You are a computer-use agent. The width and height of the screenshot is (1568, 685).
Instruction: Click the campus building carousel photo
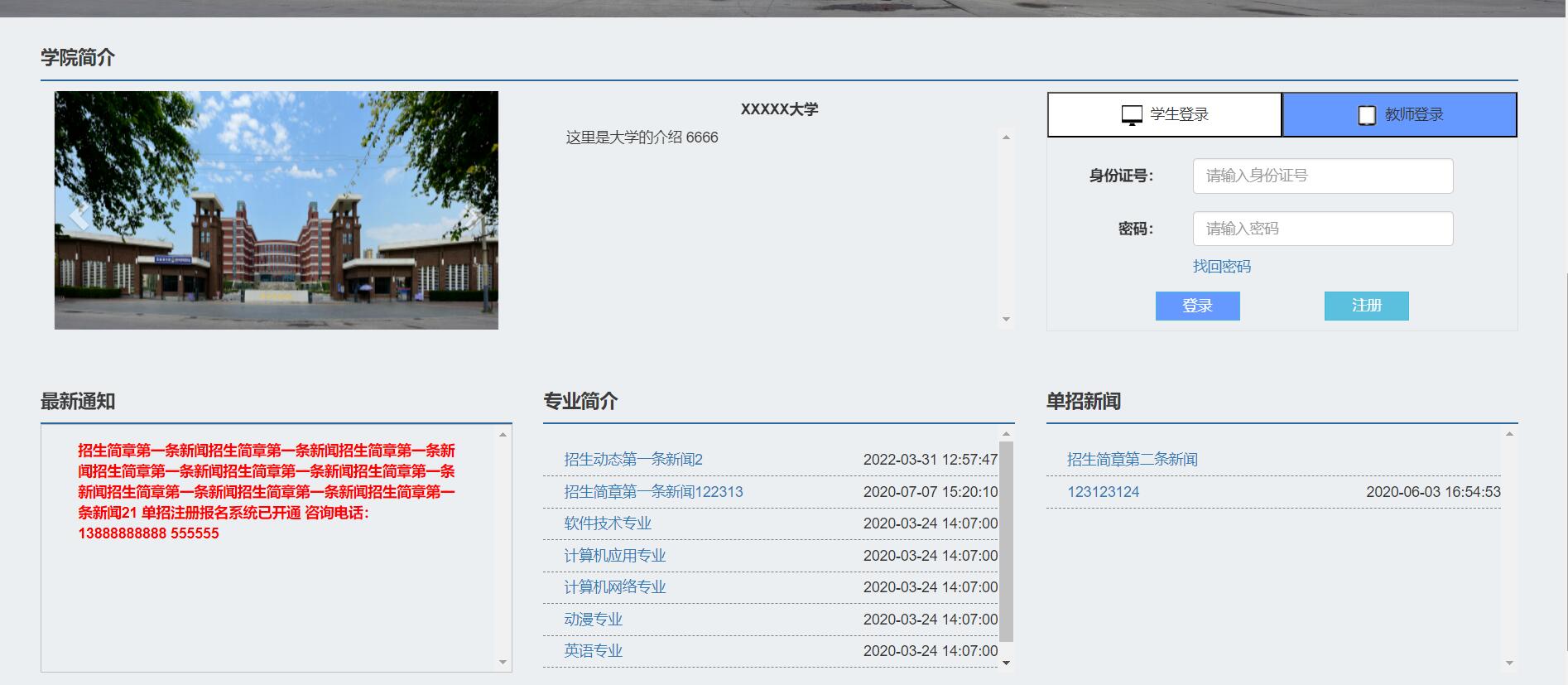277,210
